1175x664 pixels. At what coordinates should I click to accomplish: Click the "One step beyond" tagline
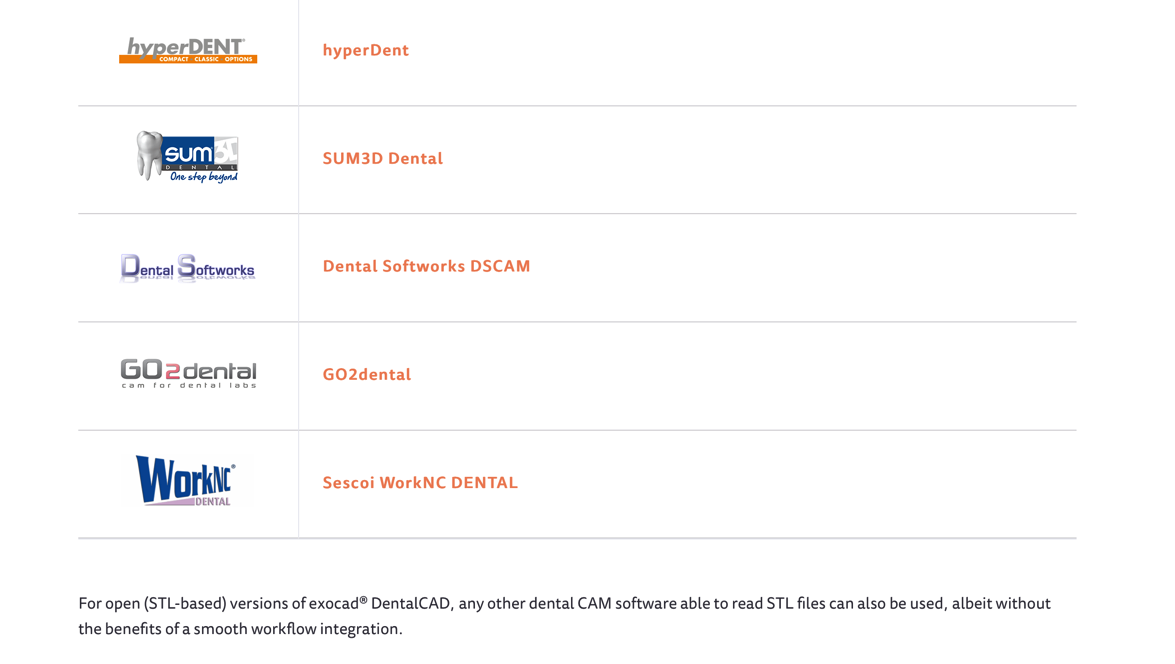coord(204,177)
